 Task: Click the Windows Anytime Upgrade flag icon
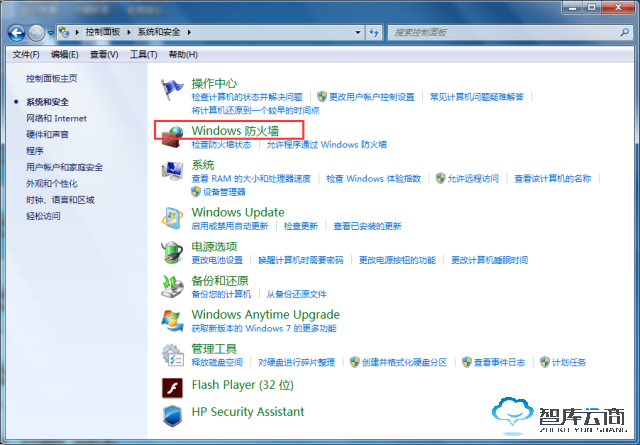coord(172,320)
